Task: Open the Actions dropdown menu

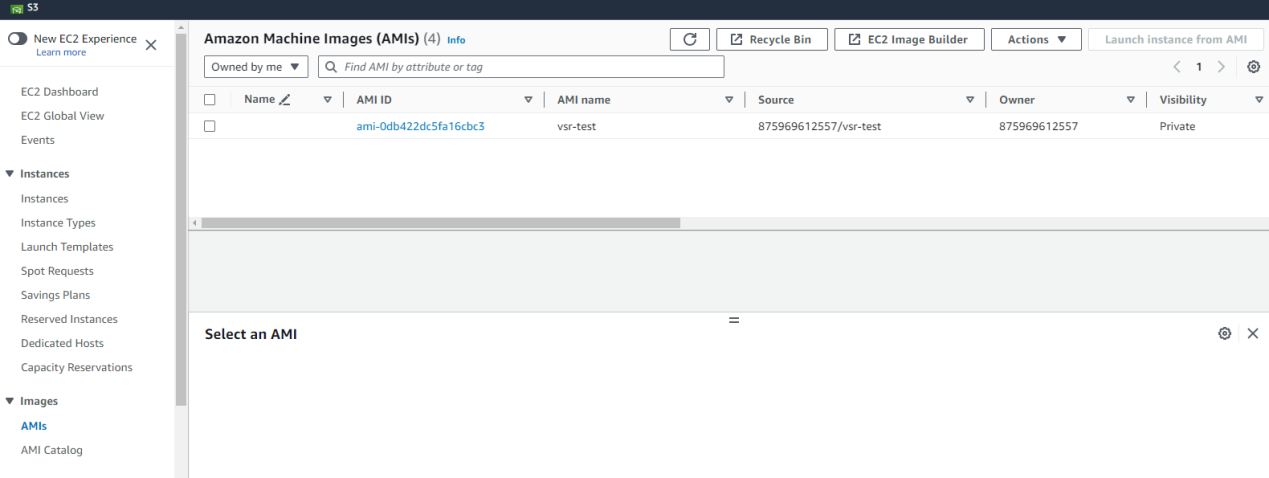Action: click(x=1036, y=39)
